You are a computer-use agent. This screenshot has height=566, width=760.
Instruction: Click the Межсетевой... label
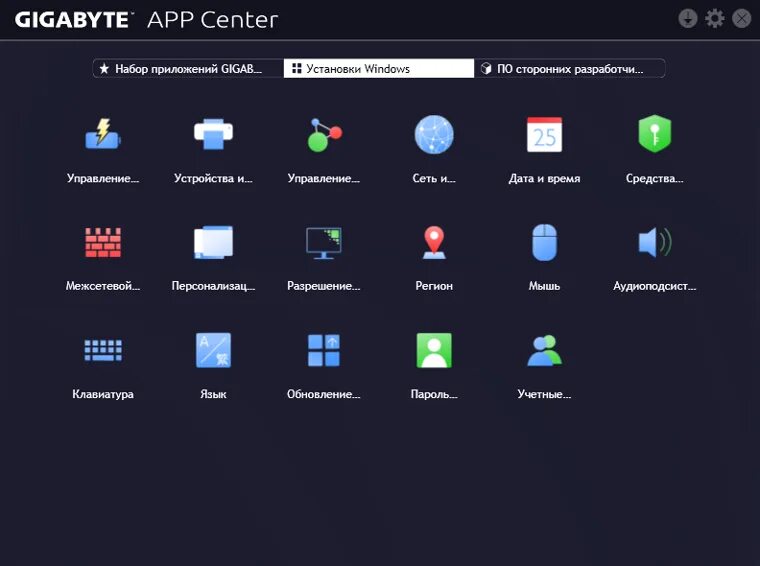coord(103,286)
